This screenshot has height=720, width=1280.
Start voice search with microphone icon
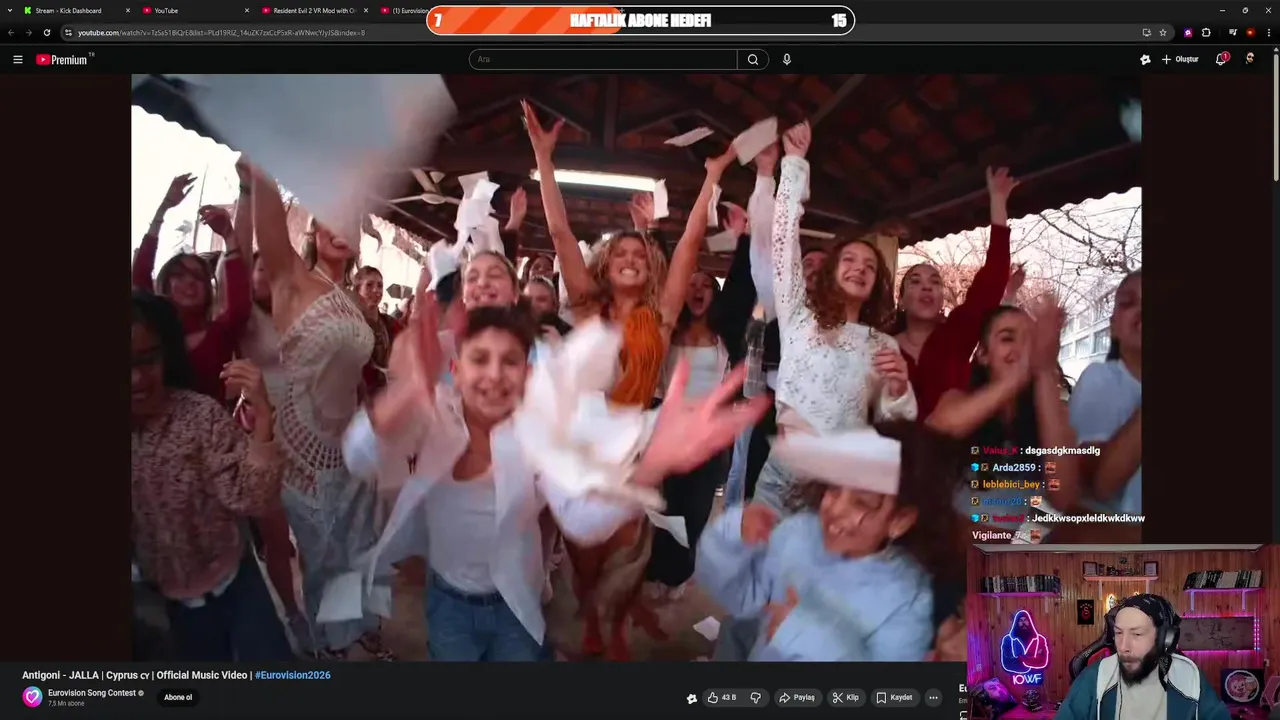pyautogui.click(x=787, y=59)
